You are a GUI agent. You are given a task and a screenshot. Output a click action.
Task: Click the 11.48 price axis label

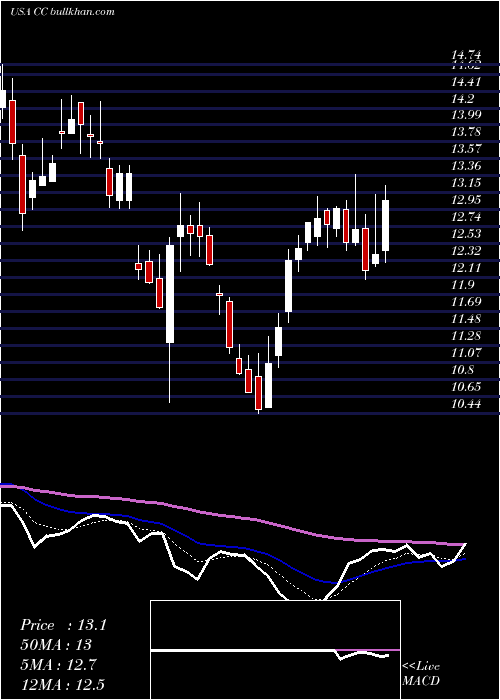coord(467,319)
